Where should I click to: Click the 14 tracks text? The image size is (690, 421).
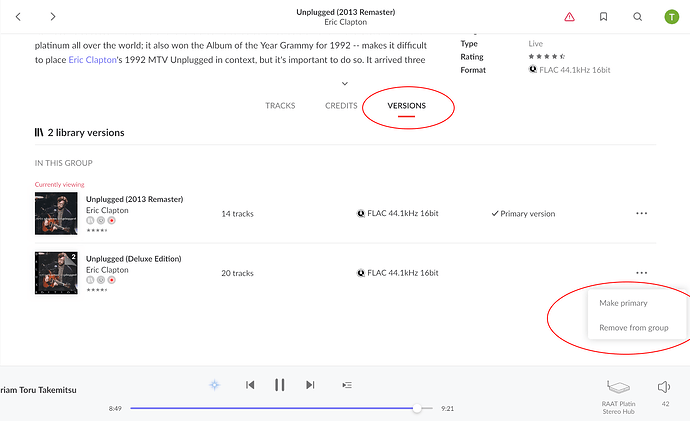pyautogui.click(x=238, y=214)
